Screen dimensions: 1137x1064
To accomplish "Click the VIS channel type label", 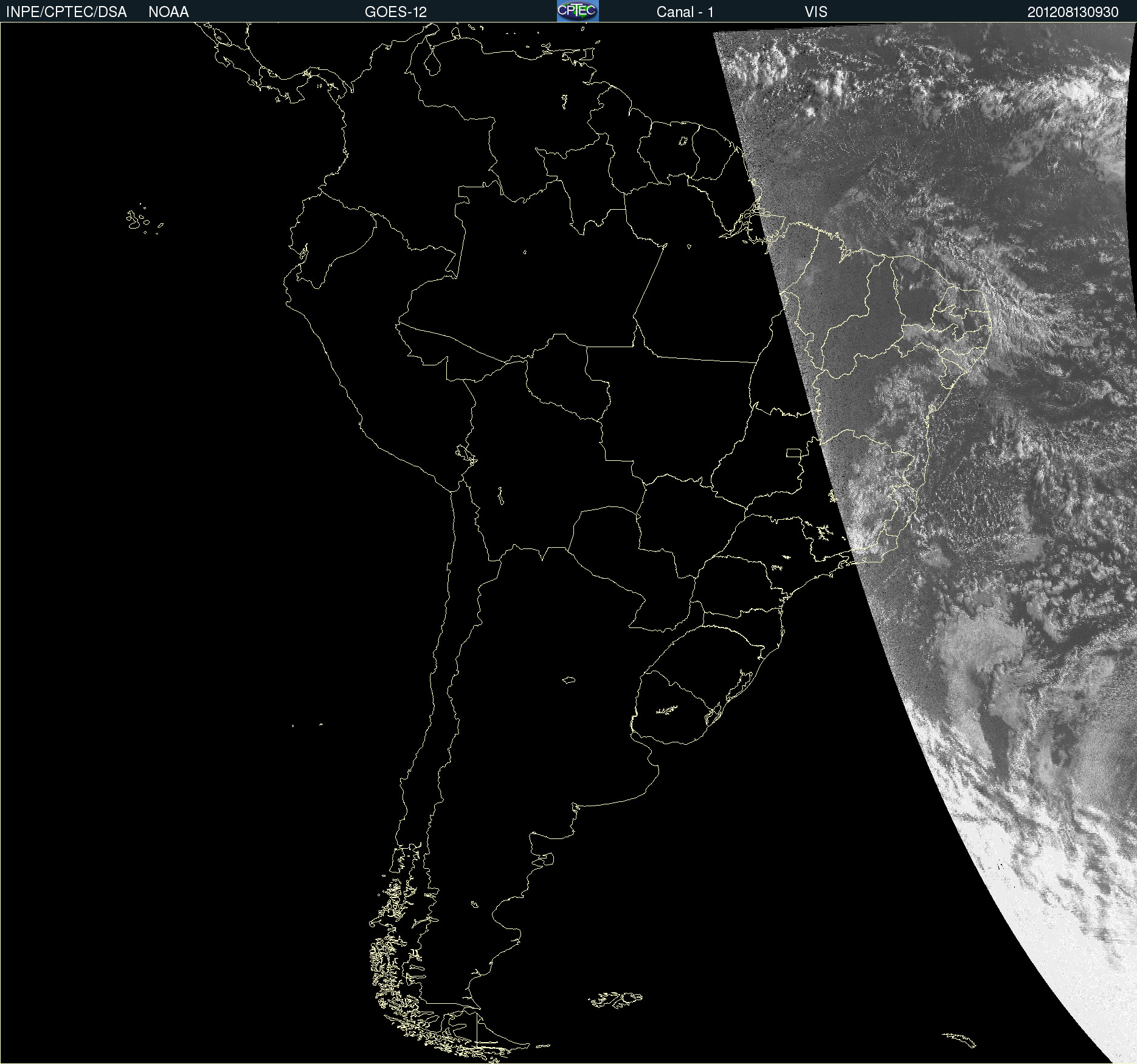I will [816, 12].
